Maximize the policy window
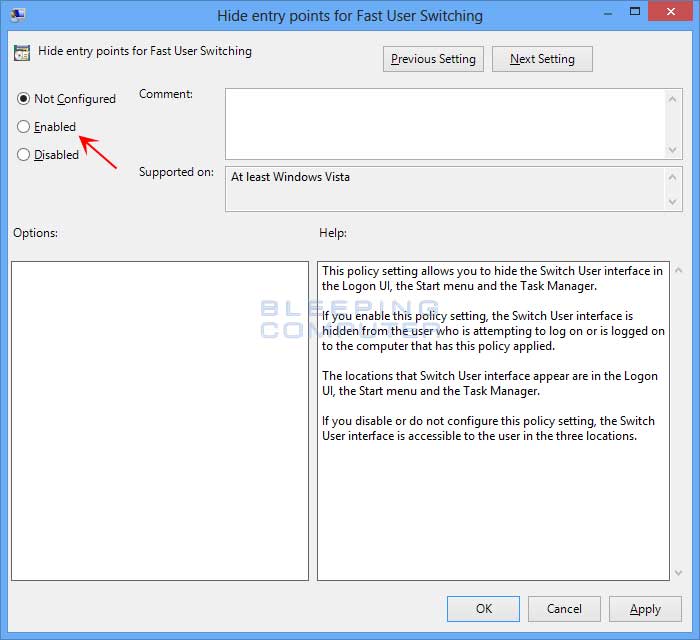 click(635, 12)
